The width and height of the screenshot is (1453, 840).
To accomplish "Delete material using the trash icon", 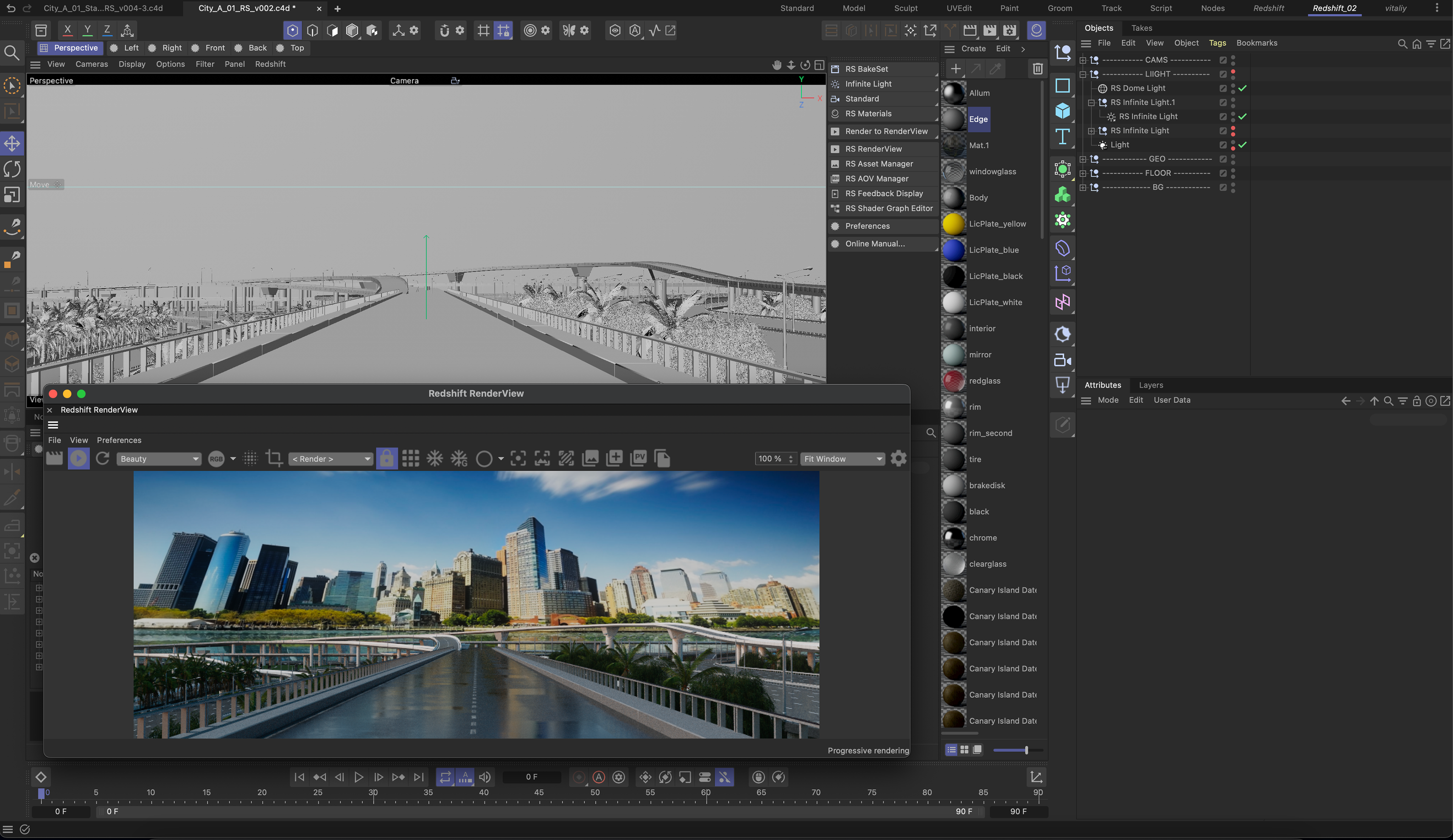I will coord(1037,68).
